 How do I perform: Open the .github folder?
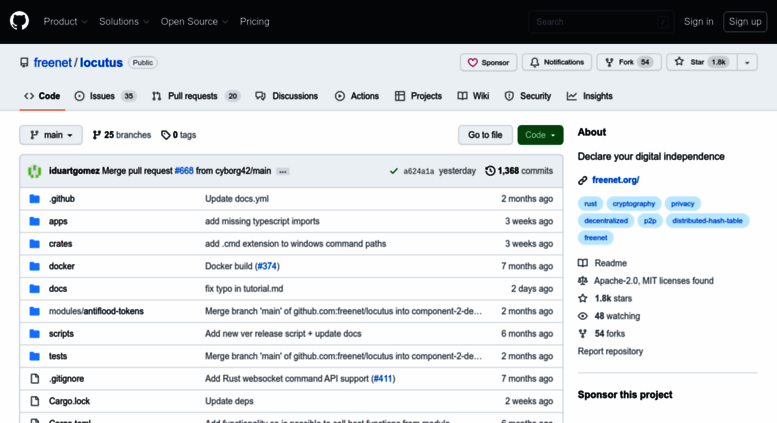(x=62, y=199)
